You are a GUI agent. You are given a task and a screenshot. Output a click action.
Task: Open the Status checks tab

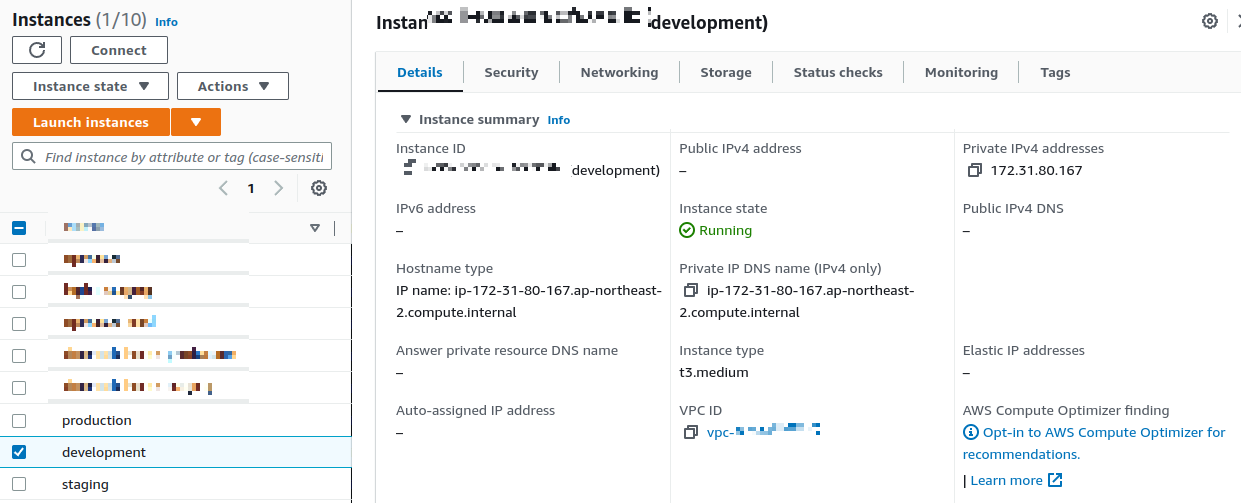click(x=838, y=72)
